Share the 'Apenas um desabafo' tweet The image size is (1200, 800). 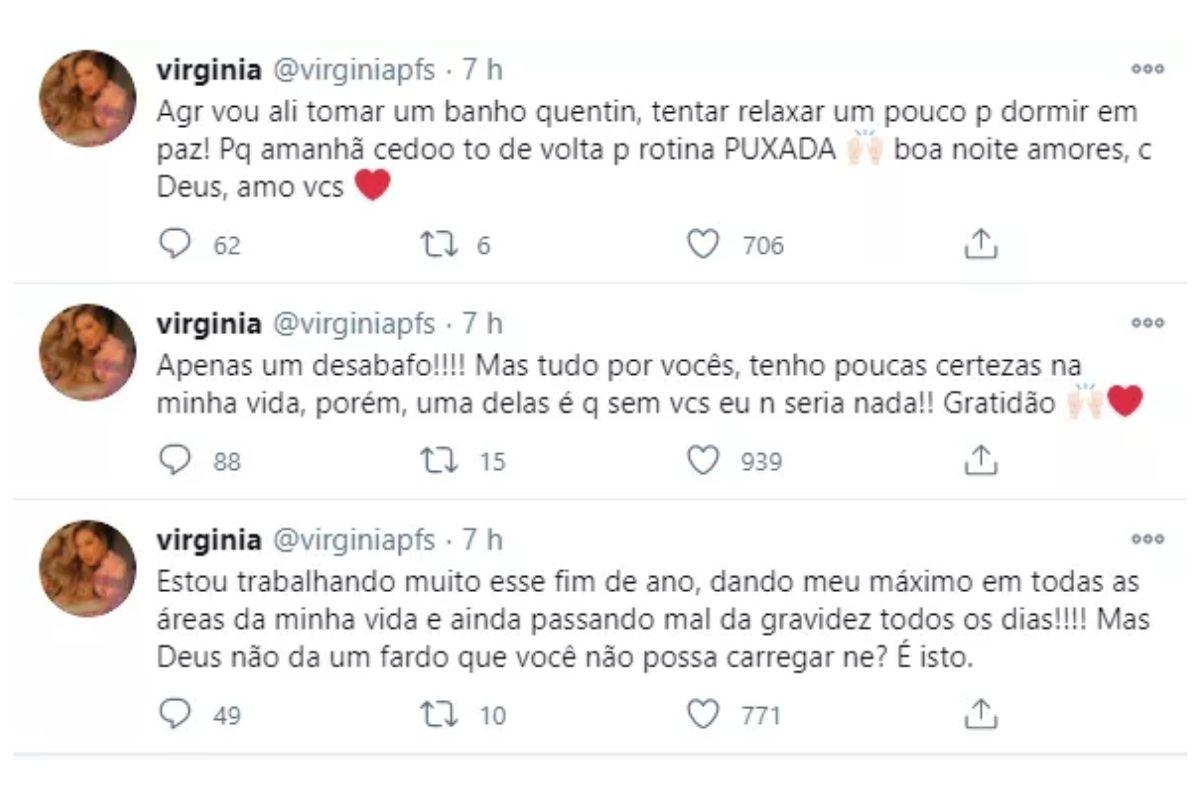click(x=981, y=461)
